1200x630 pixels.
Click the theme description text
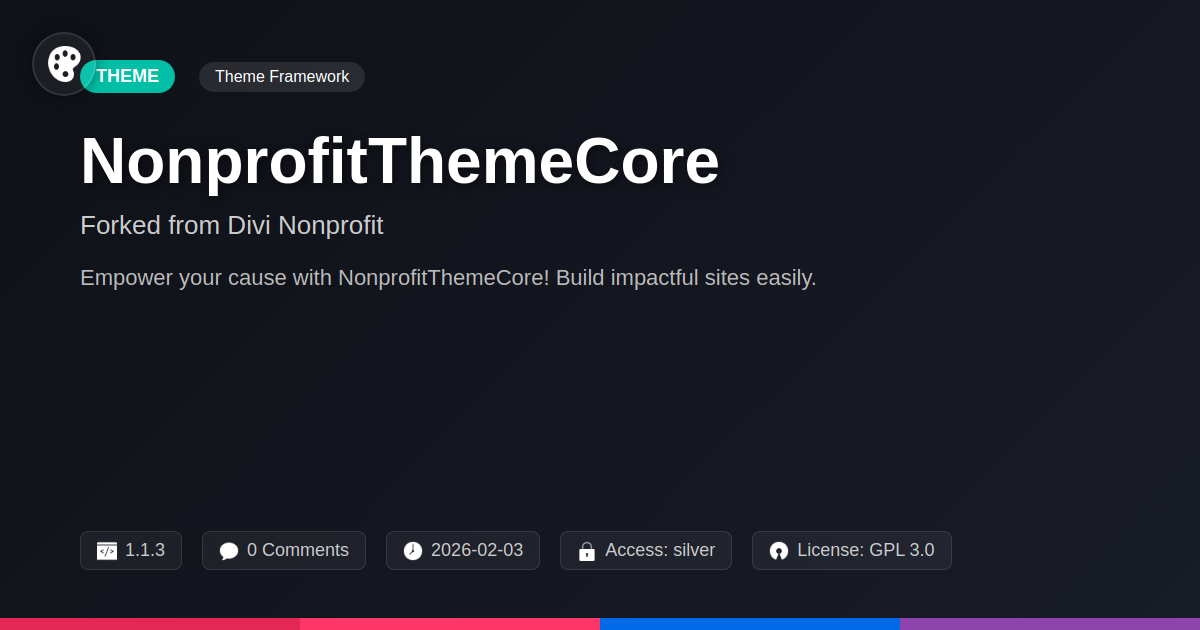448,278
